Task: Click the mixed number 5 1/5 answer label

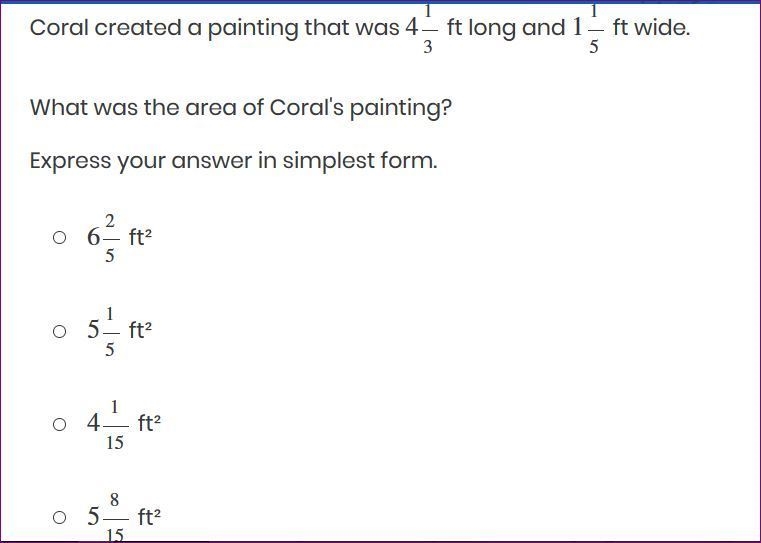Action: tap(103, 331)
